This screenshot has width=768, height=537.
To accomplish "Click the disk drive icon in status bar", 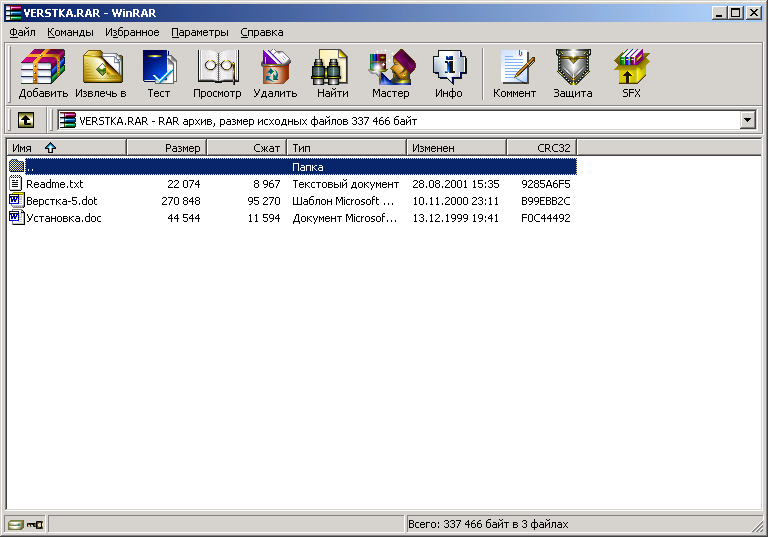I will coord(15,525).
